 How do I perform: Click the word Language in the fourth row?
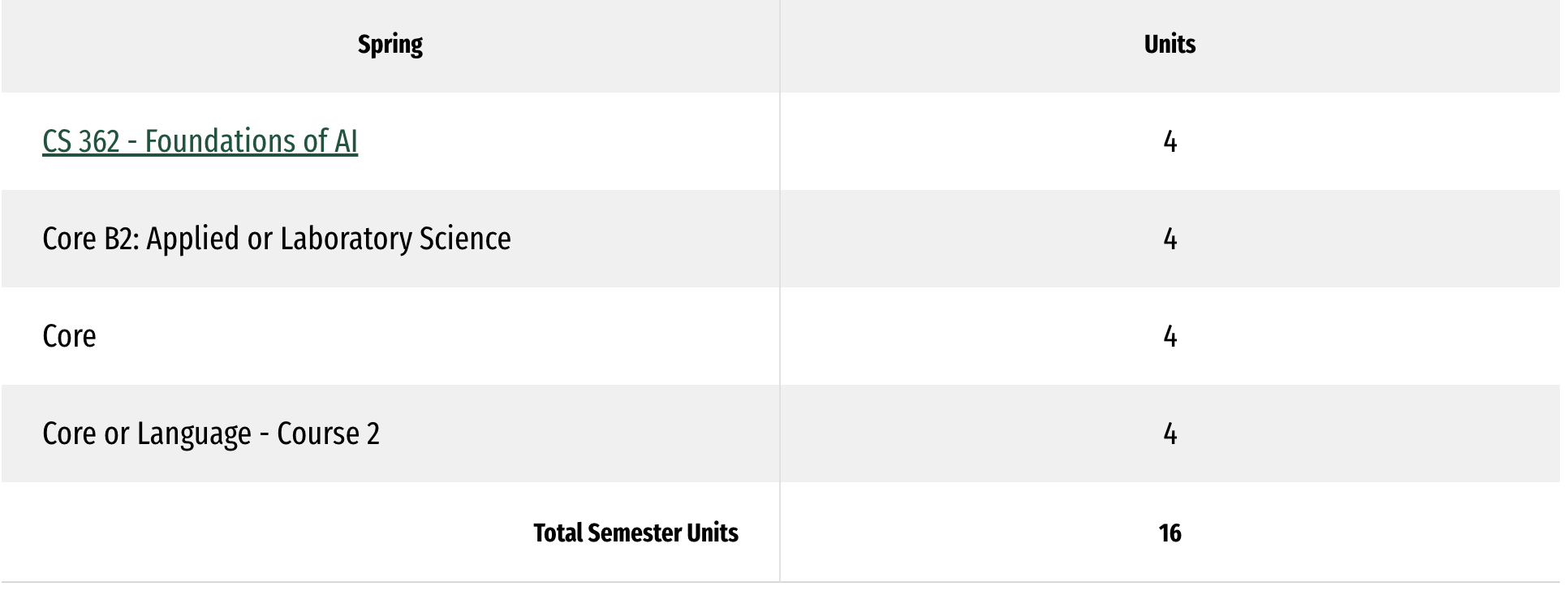(194, 434)
